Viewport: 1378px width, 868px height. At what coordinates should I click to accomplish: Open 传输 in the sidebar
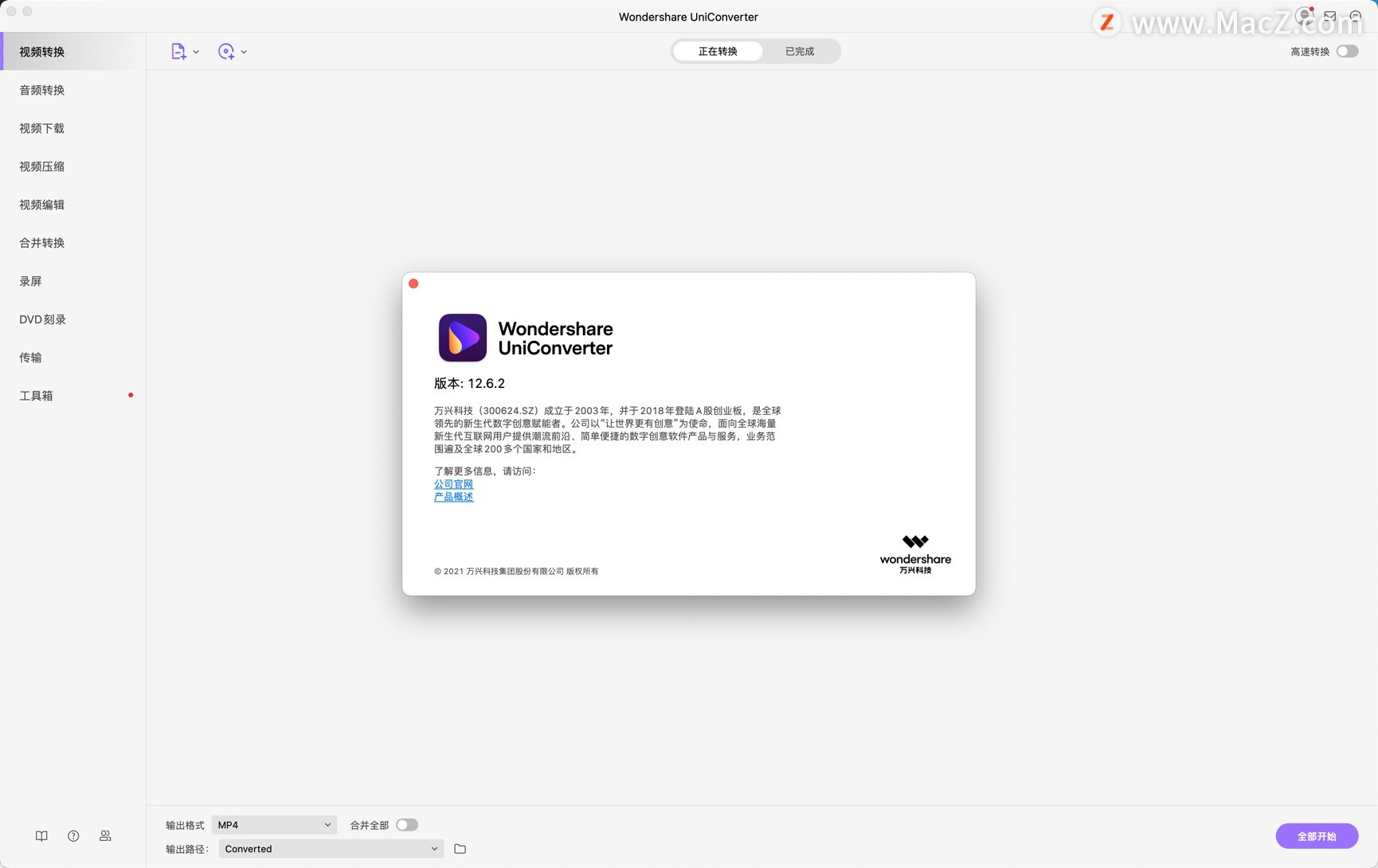(x=73, y=358)
